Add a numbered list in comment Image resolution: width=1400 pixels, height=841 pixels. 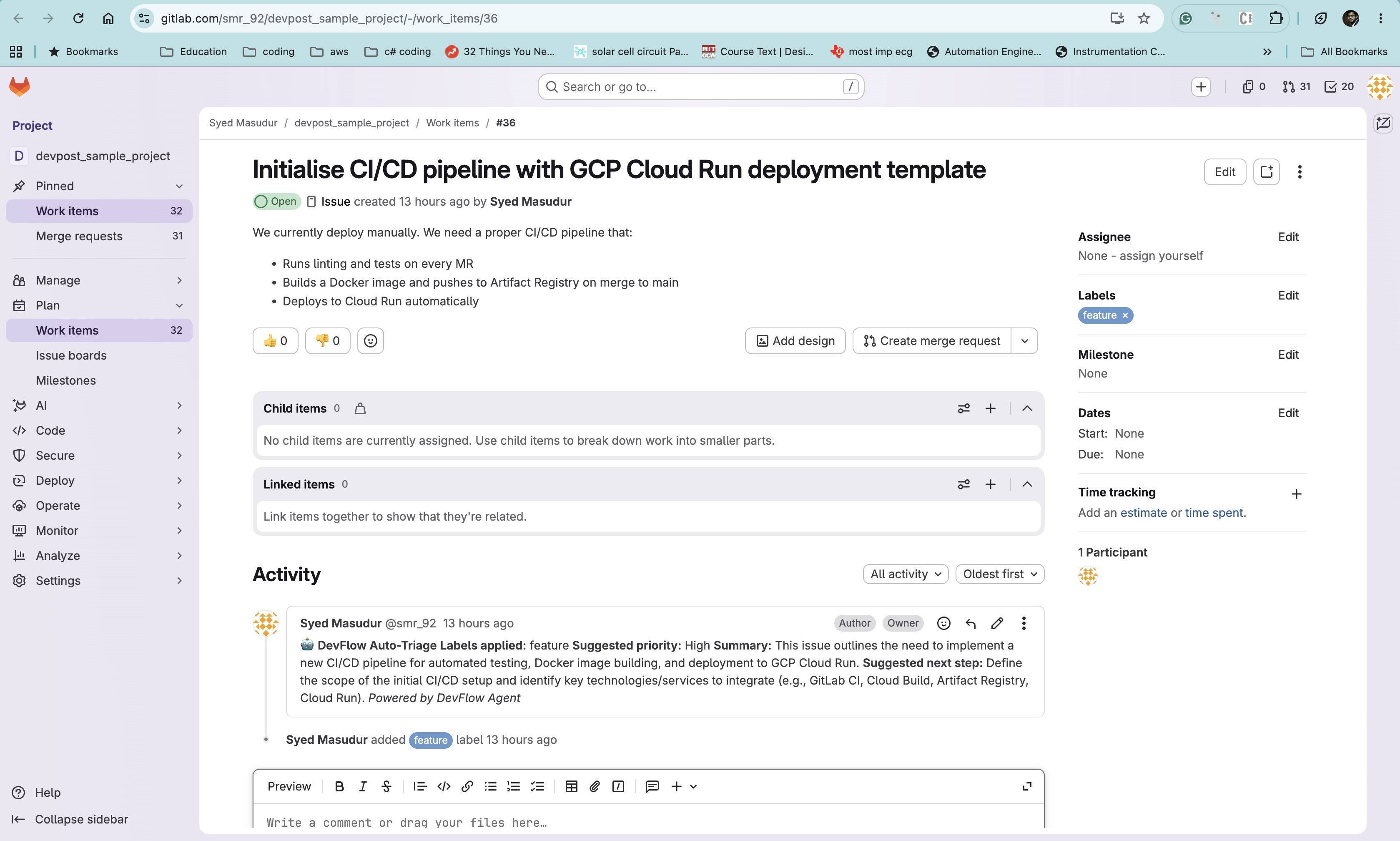pos(514,787)
